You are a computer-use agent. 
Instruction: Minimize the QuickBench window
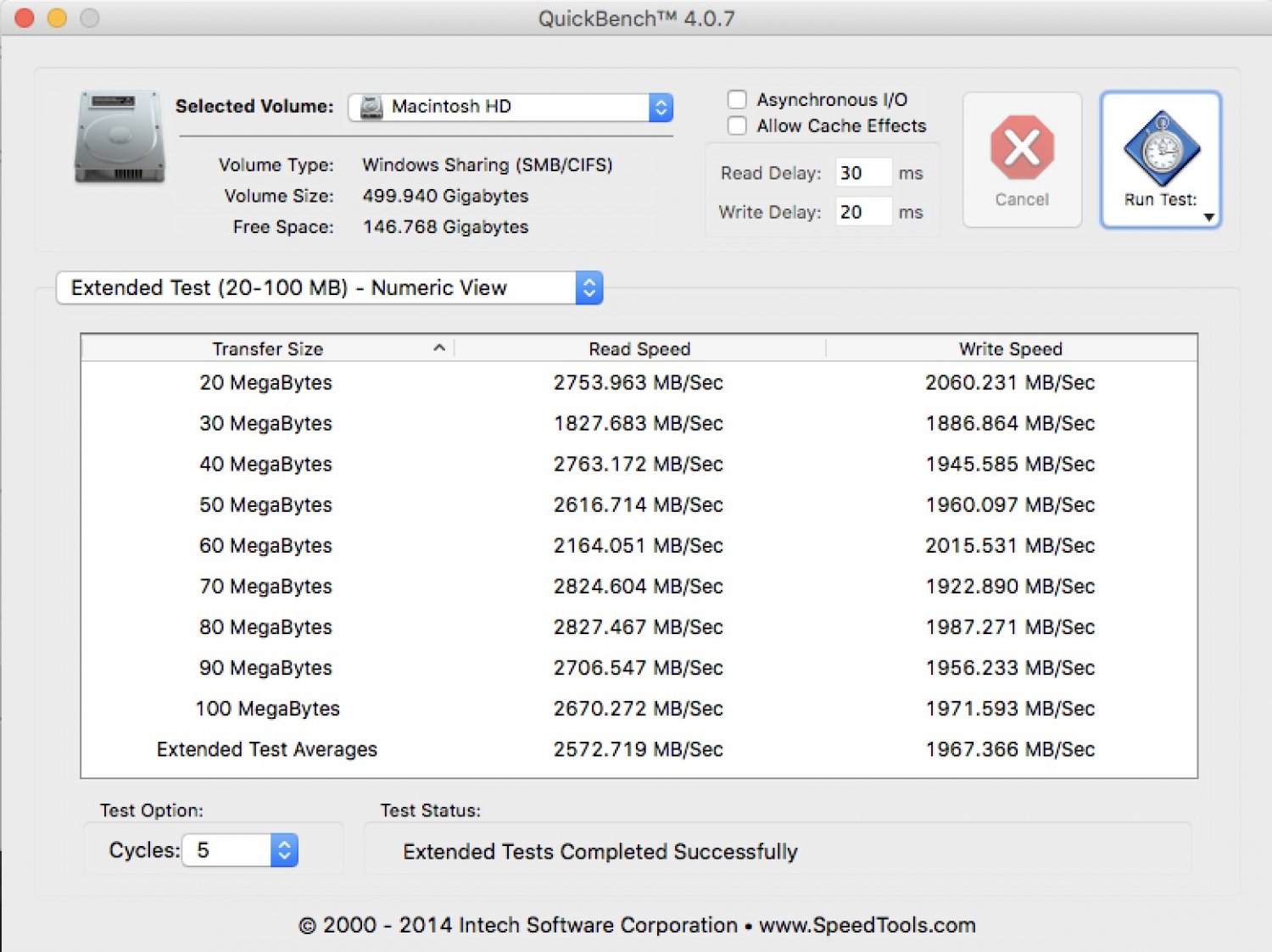tap(57, 18)
